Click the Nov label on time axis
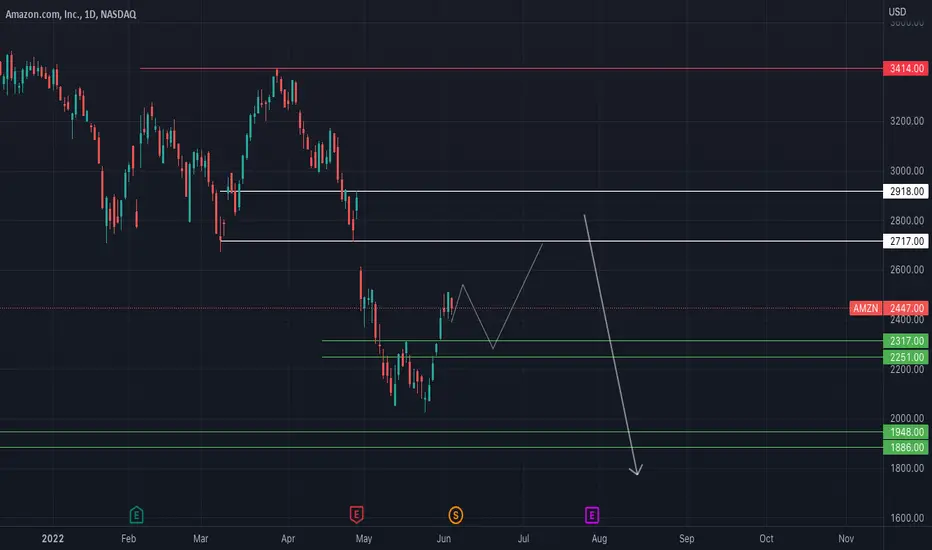Image resolution: width=932 pixels, height=550 pixels. [x=846, y=538]
